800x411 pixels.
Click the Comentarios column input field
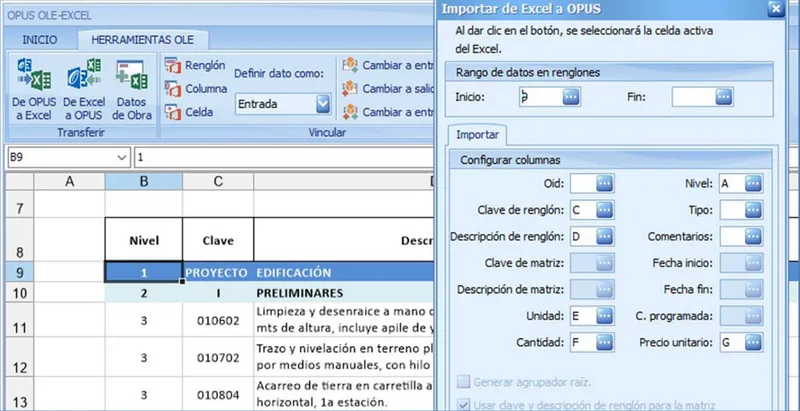click(732, 236)
